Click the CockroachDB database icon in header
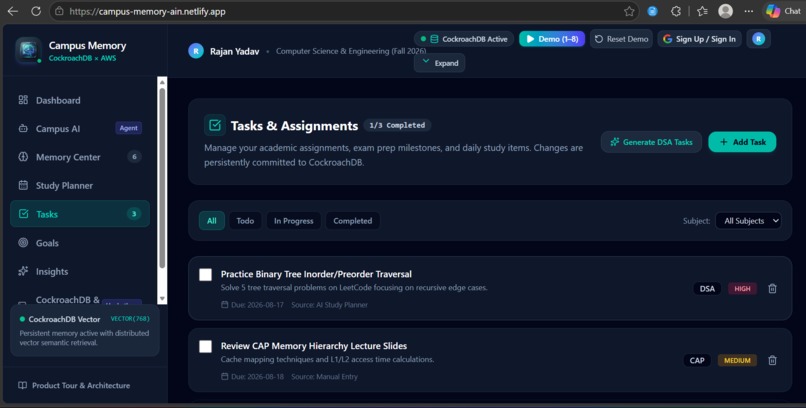806x408 pixels. pos(434,39)
